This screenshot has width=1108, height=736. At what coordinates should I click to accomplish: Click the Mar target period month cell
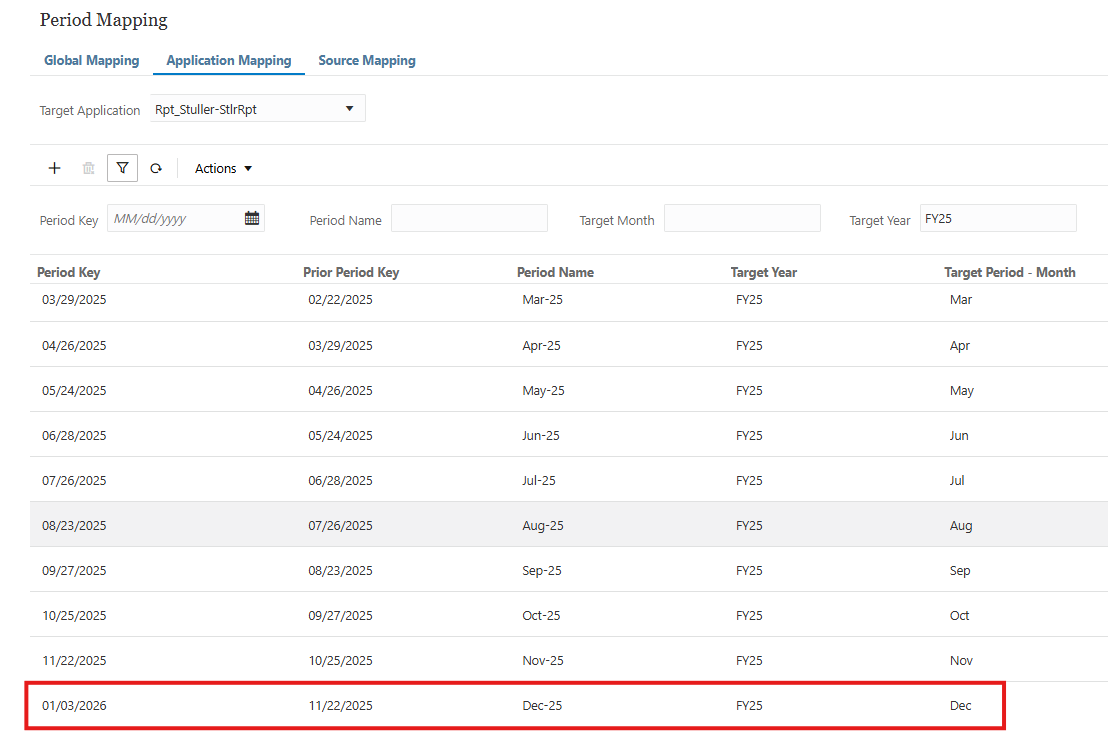(961, 299)
